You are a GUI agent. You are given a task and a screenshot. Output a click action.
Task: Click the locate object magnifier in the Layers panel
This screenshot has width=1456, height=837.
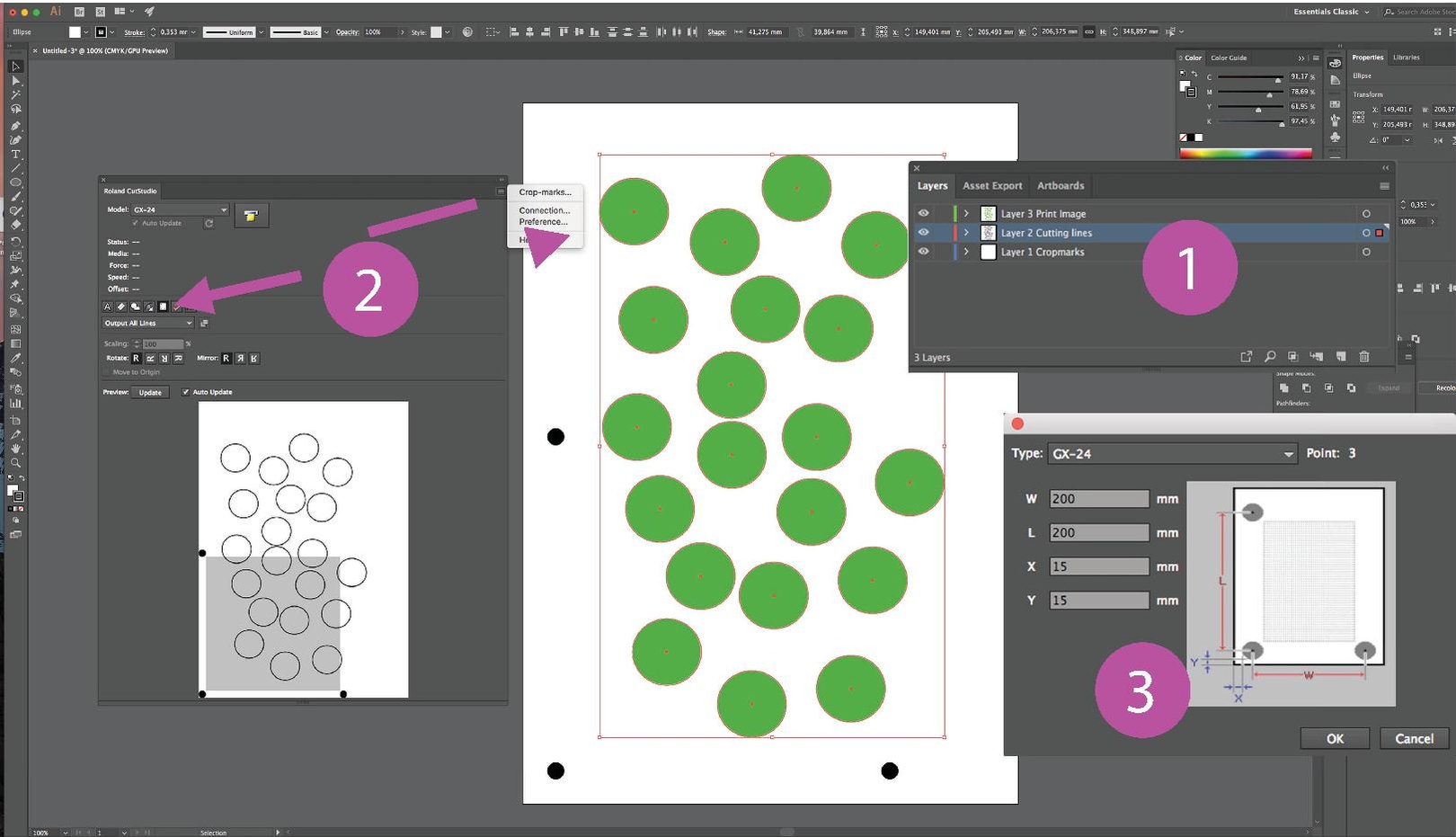1270,357
